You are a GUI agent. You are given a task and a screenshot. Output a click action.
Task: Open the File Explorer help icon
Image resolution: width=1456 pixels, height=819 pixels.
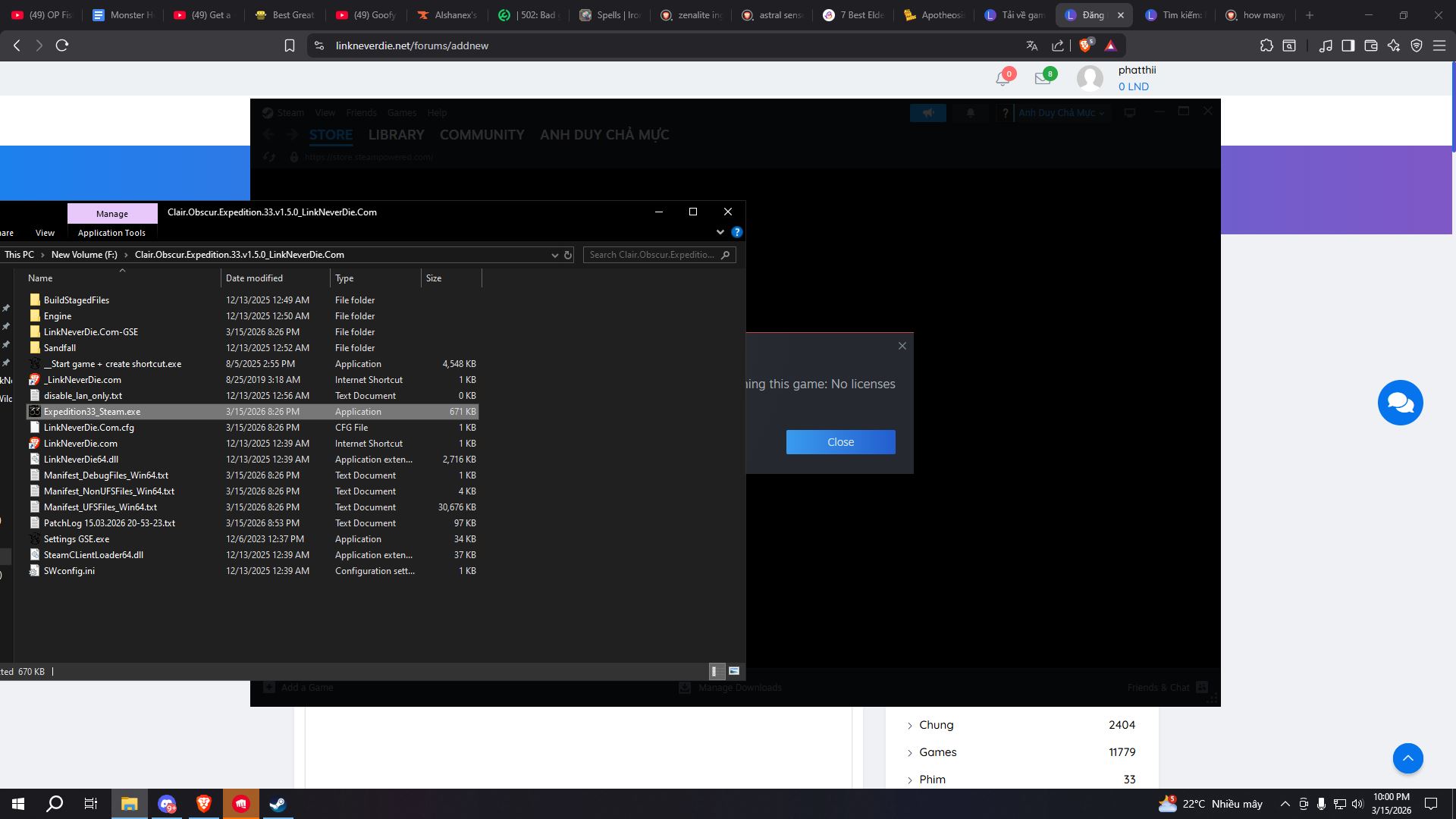[736, 232]
